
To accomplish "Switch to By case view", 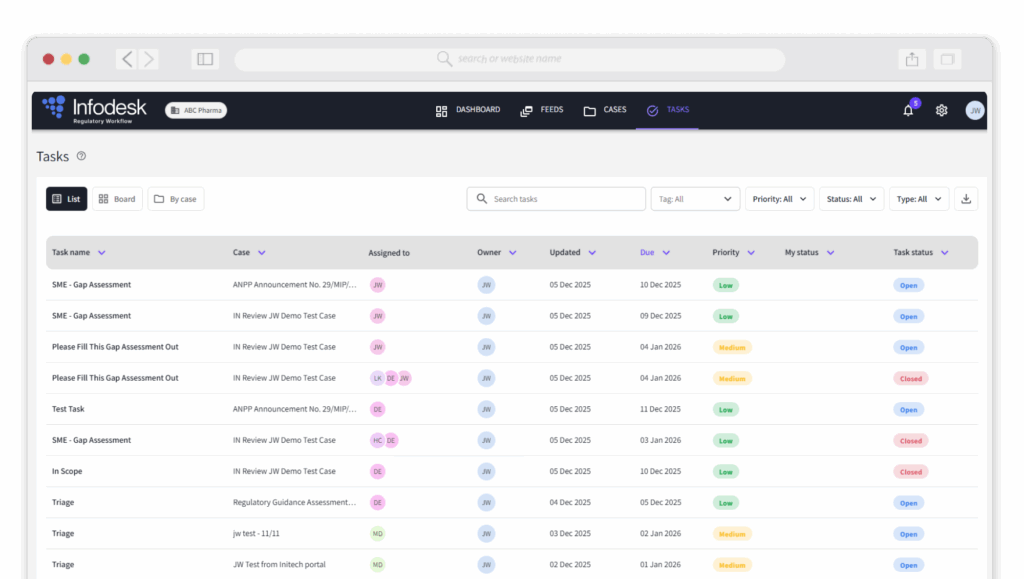I will [x=176, y=199].
